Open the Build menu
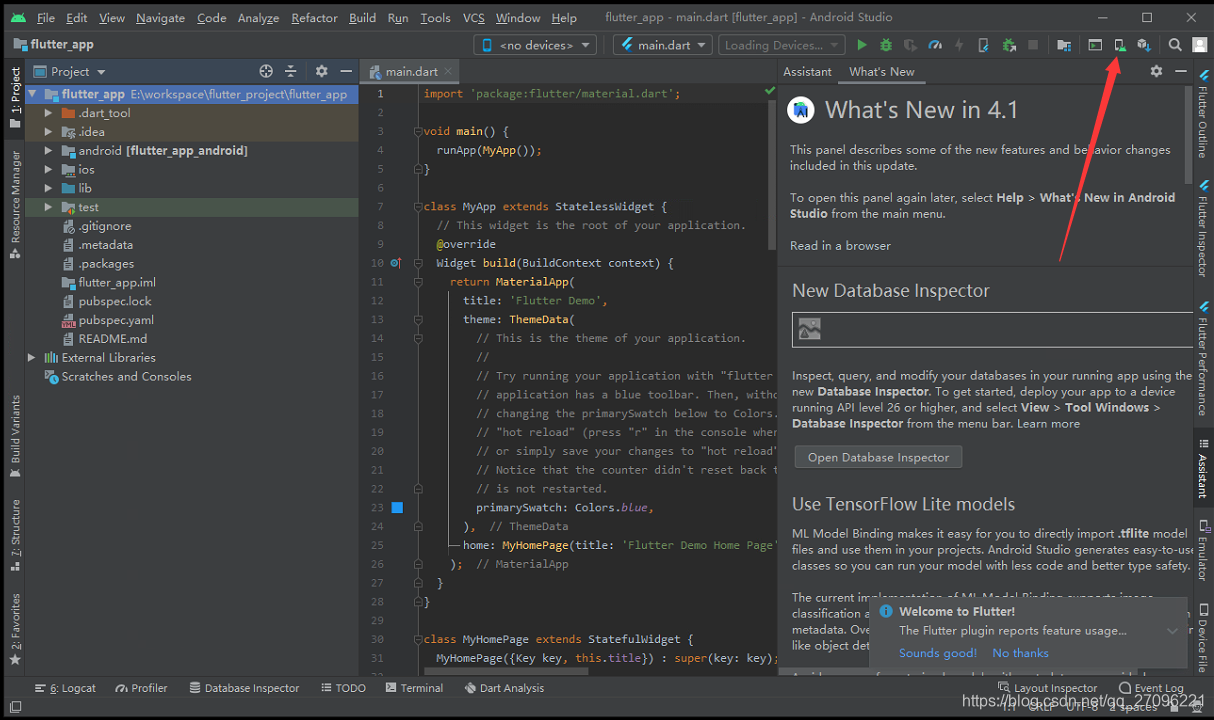Viewport: 1214px width, 720px height. tap(363, 18)
